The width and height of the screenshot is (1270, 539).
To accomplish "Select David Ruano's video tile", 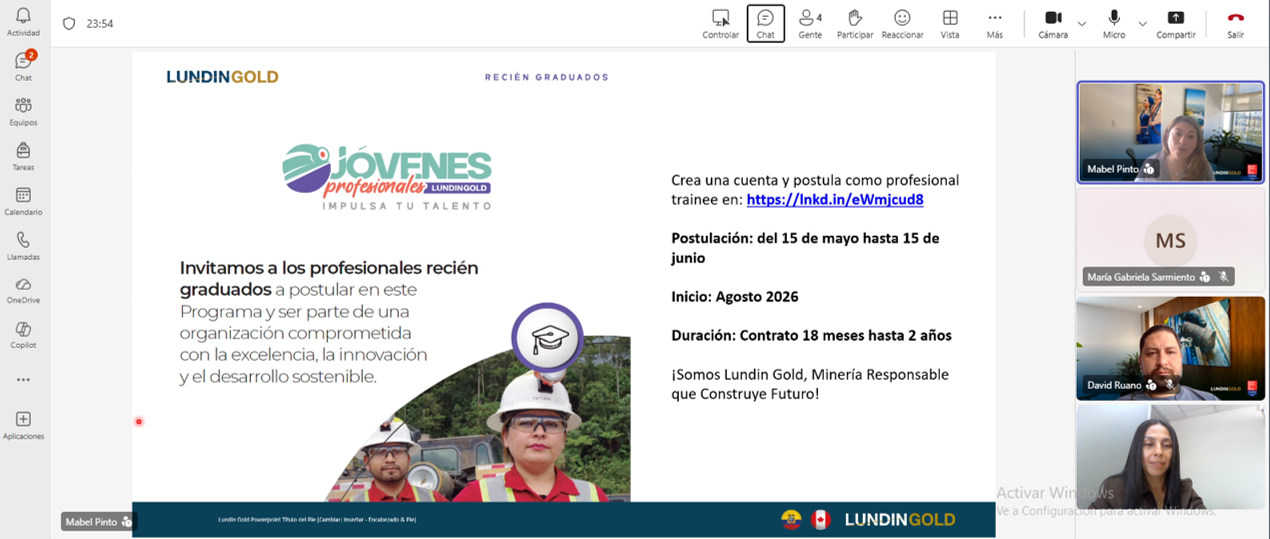I will coord(1170,347).
